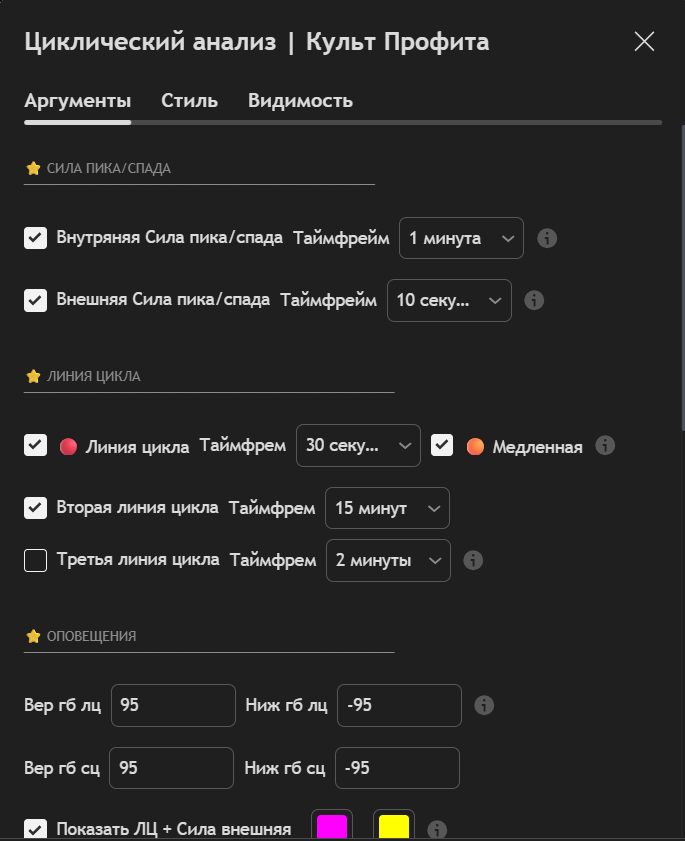
Task: Open the Видимость tab
Action: [300, 101]
